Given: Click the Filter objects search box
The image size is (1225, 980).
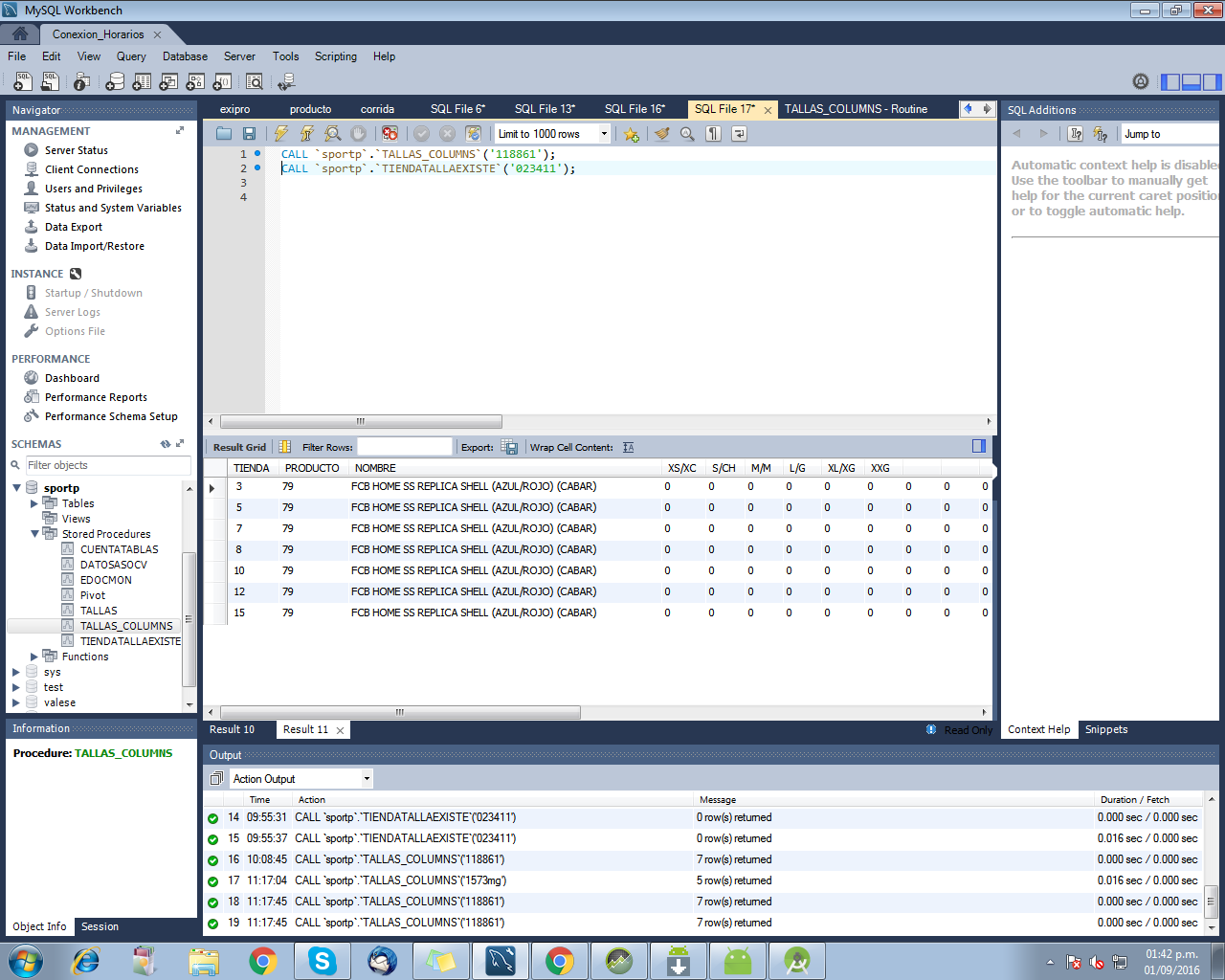Looking at the screenshot, I should (107, 465).
